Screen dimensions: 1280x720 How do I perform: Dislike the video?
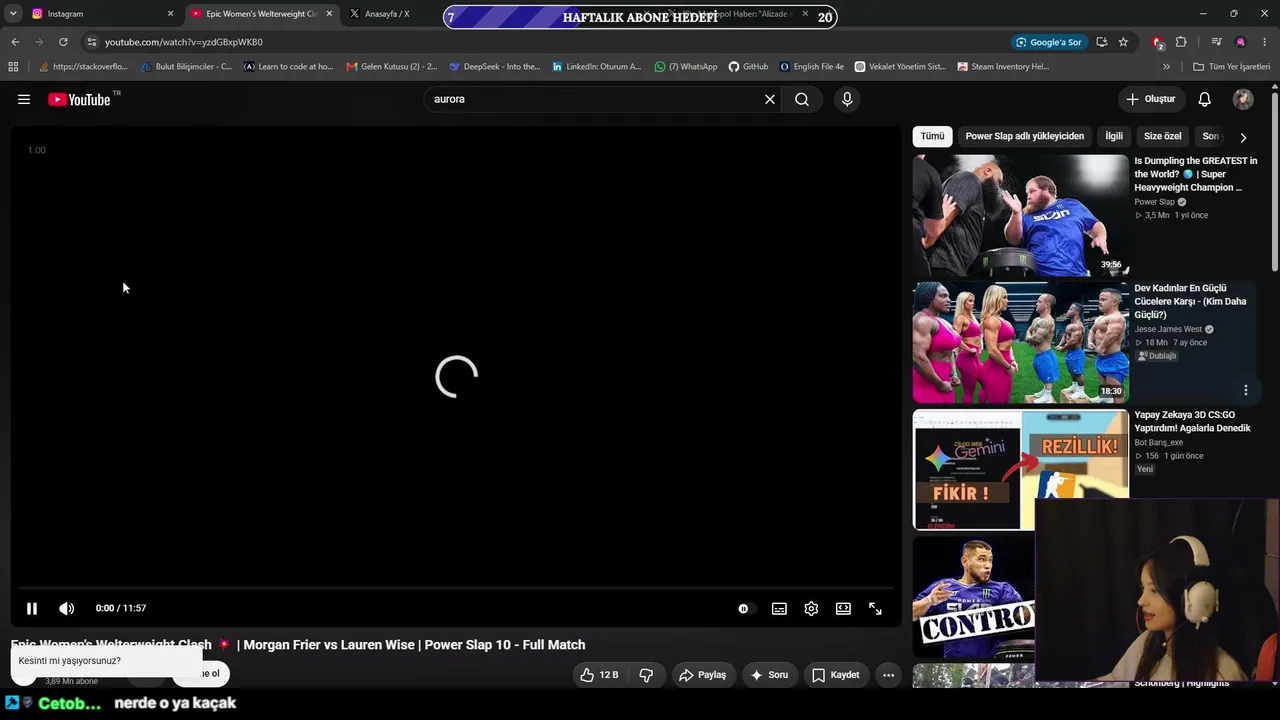click(646, 675)
